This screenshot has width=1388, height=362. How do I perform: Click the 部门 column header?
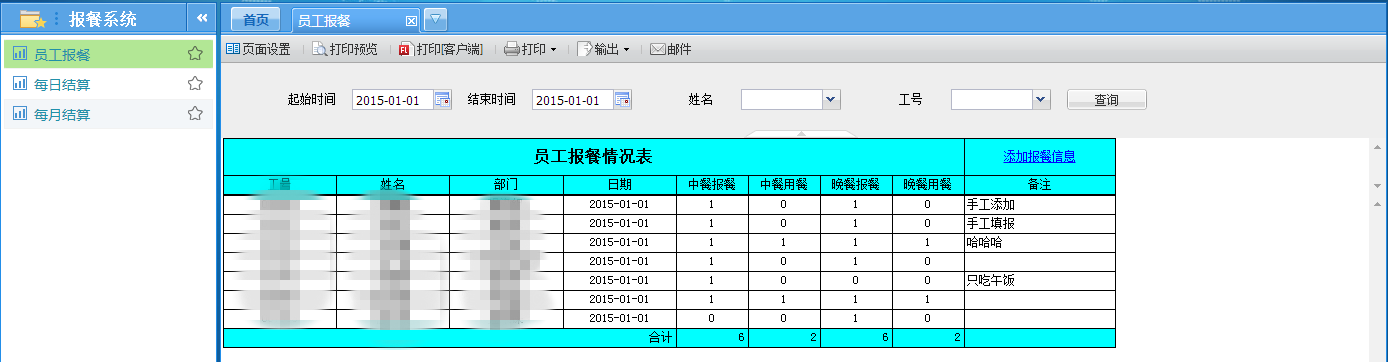(x=506, y=184)
